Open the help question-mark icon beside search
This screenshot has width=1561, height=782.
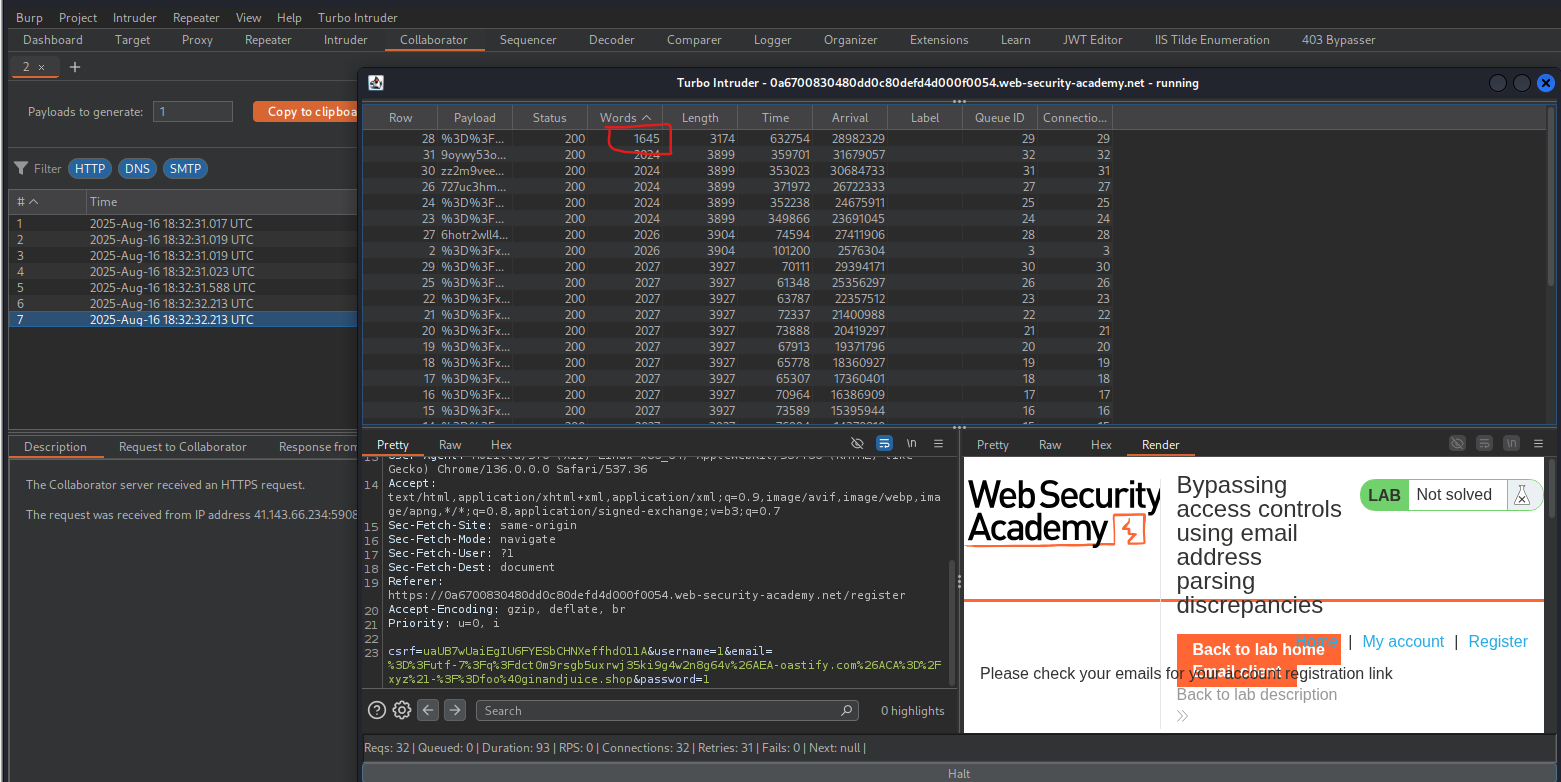[377, 710]
